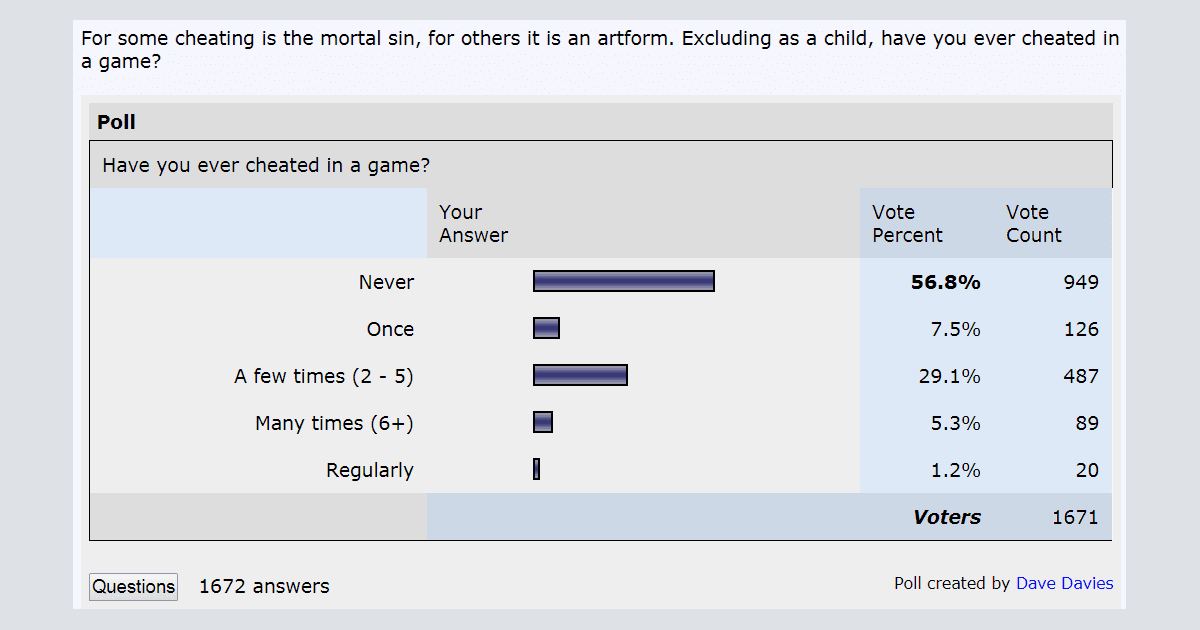The width and height of the screenshot is (1200, 630).
Task: Click the 1671 total voters count
Action: 1075,518
